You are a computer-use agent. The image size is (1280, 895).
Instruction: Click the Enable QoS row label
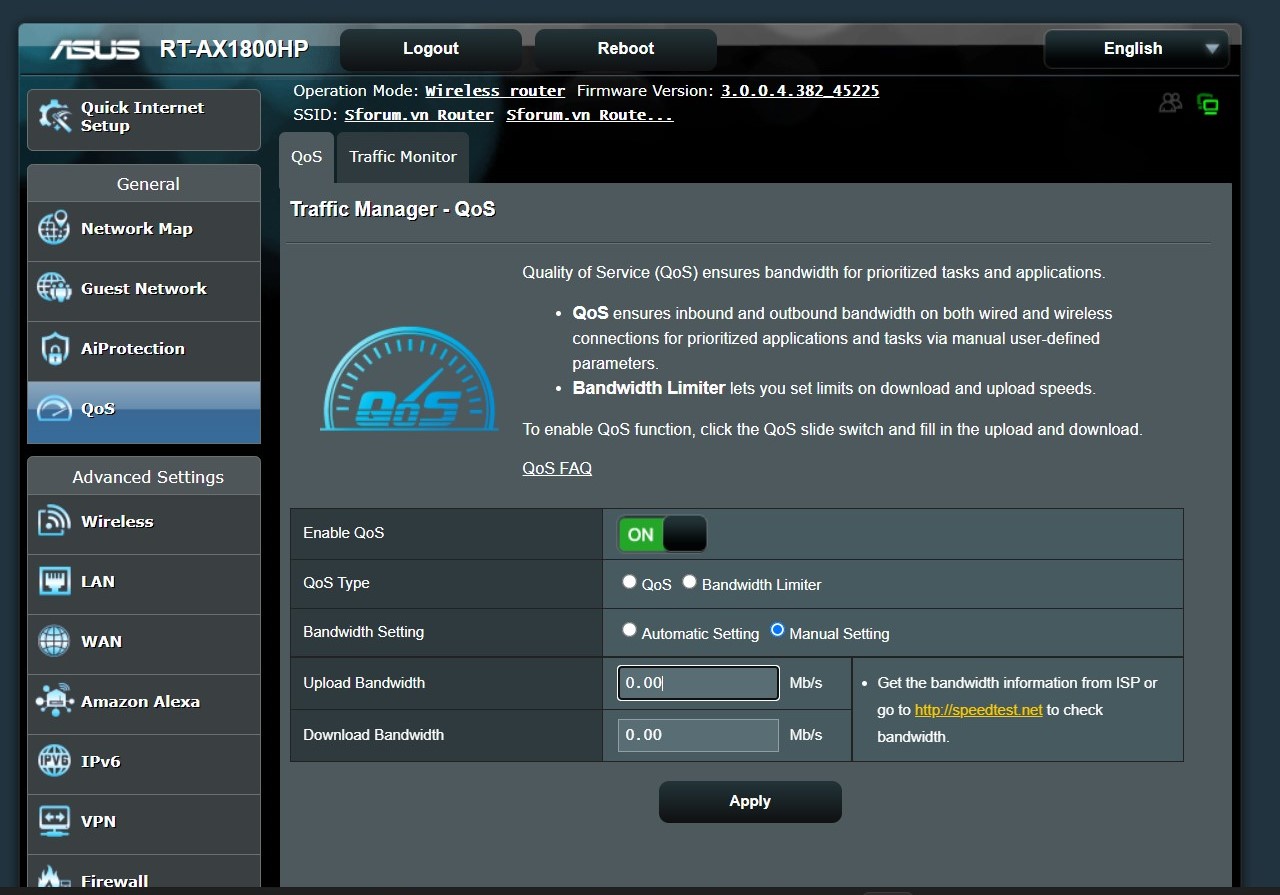(x=344, y=533)
